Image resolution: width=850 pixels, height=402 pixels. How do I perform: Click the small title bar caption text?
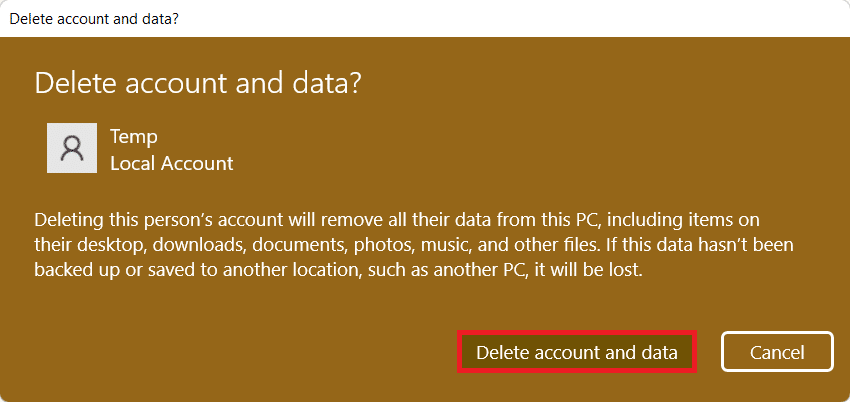87,18
